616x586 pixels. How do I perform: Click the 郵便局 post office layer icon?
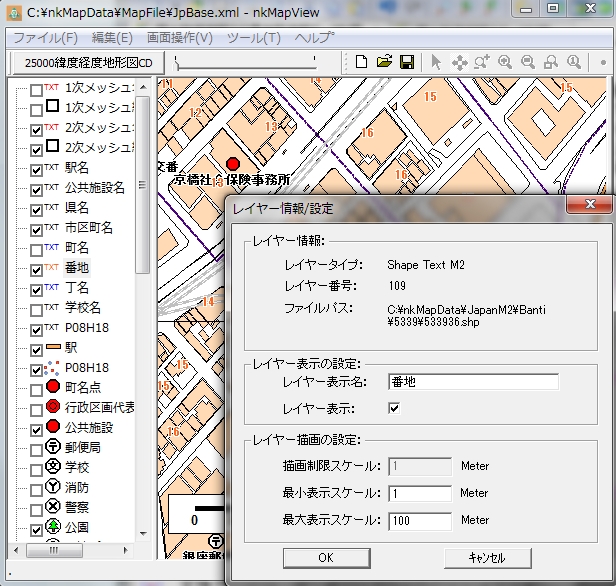[52, 447]
